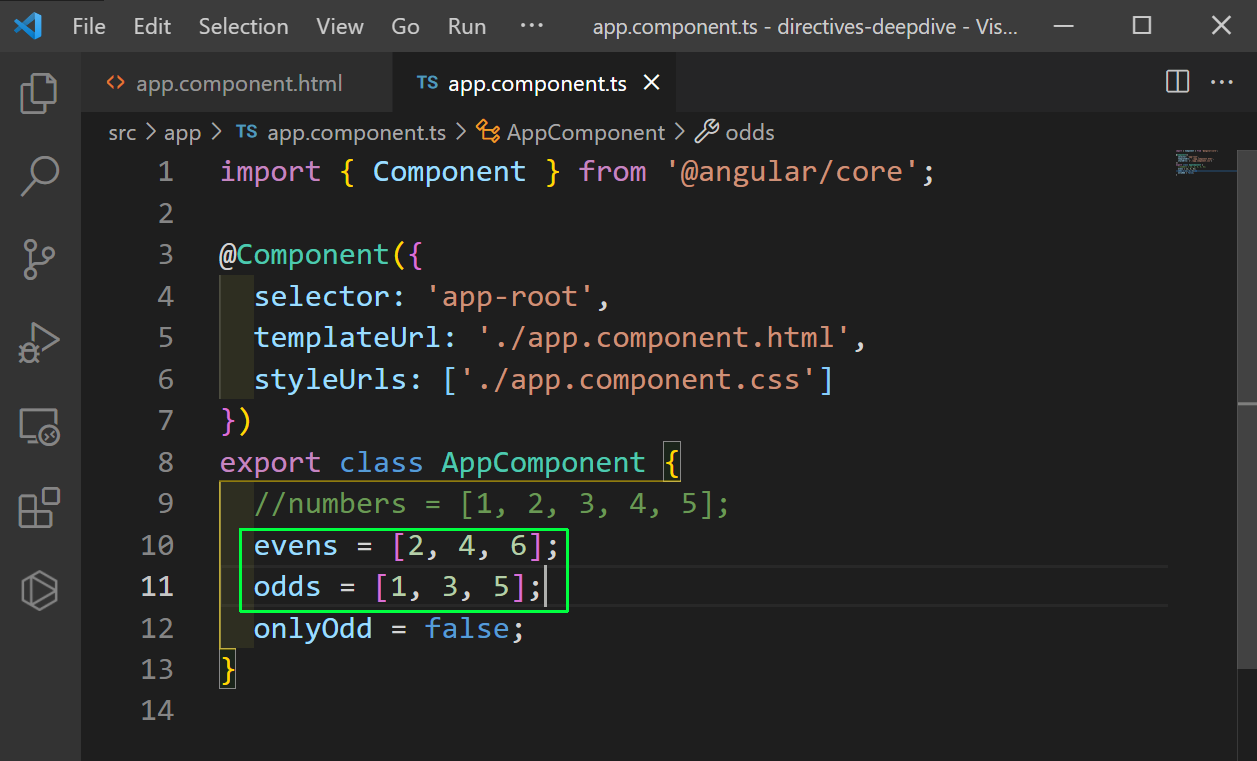This screenshot has width=1257, height=761.
Task: Click the AppComponent class name in code
Action: point(543,462)
